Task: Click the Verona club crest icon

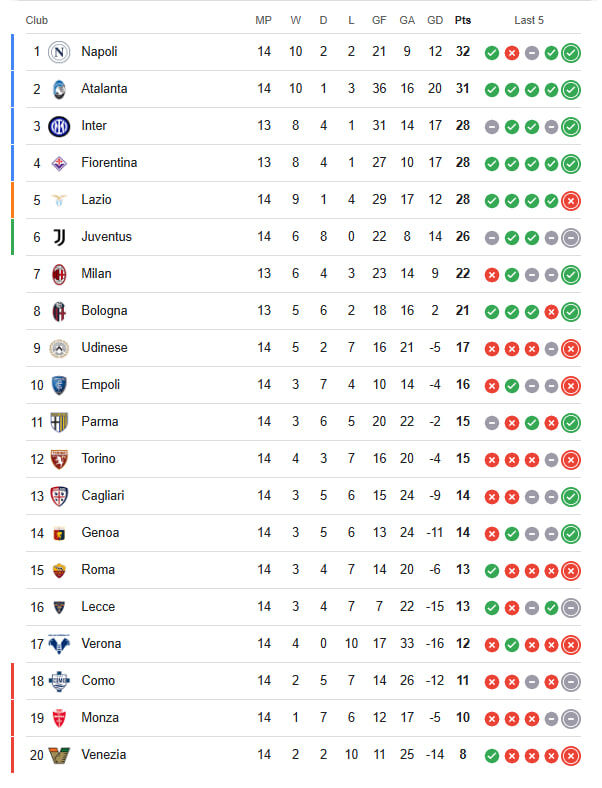Action: coord(59,644)
